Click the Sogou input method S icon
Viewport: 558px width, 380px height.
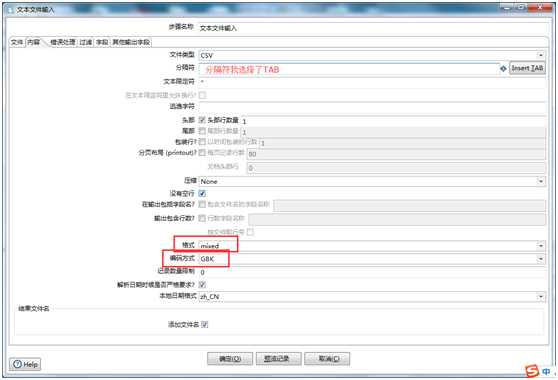532,371
